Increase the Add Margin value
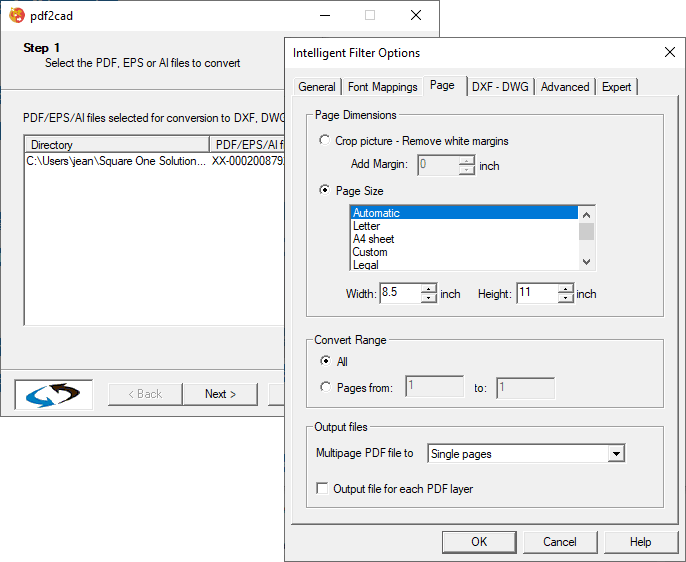This screenshot has width=686, height=562. tap(467, 160)
